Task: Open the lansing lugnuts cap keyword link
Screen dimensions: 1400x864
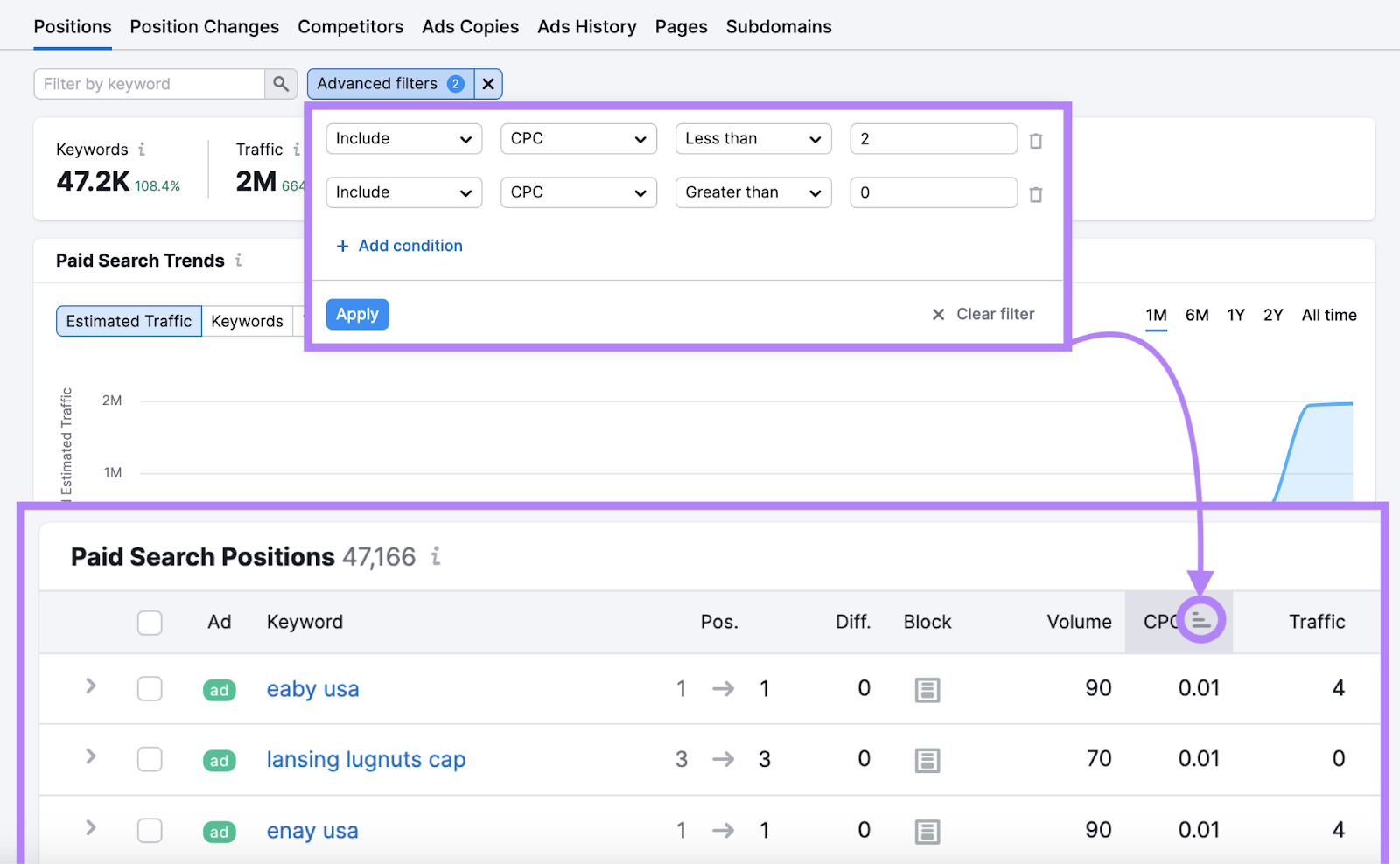Action: (366, 759)
